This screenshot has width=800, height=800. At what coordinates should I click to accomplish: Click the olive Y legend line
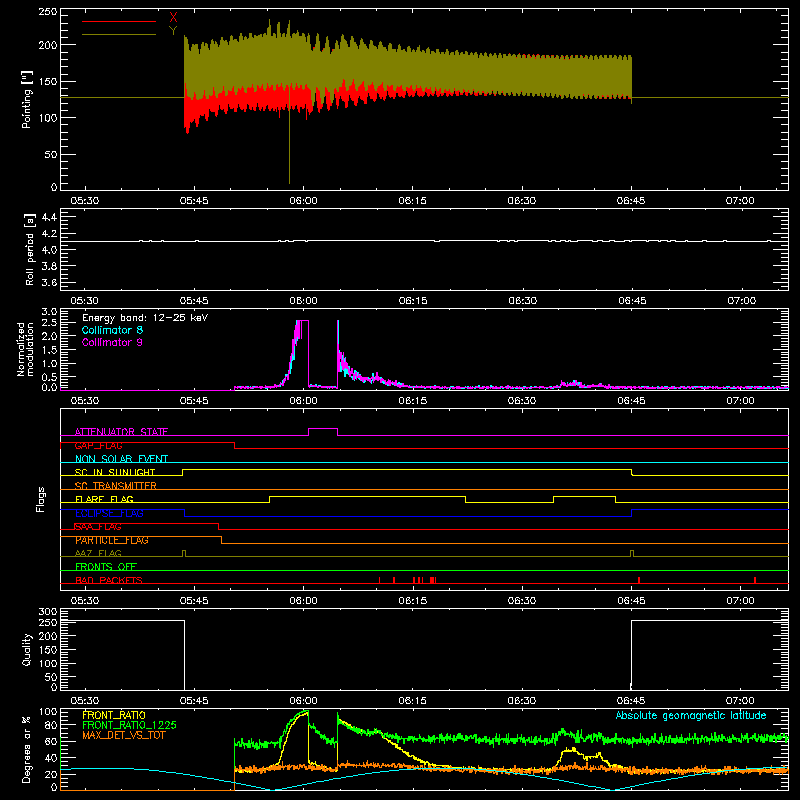(119, 34)
